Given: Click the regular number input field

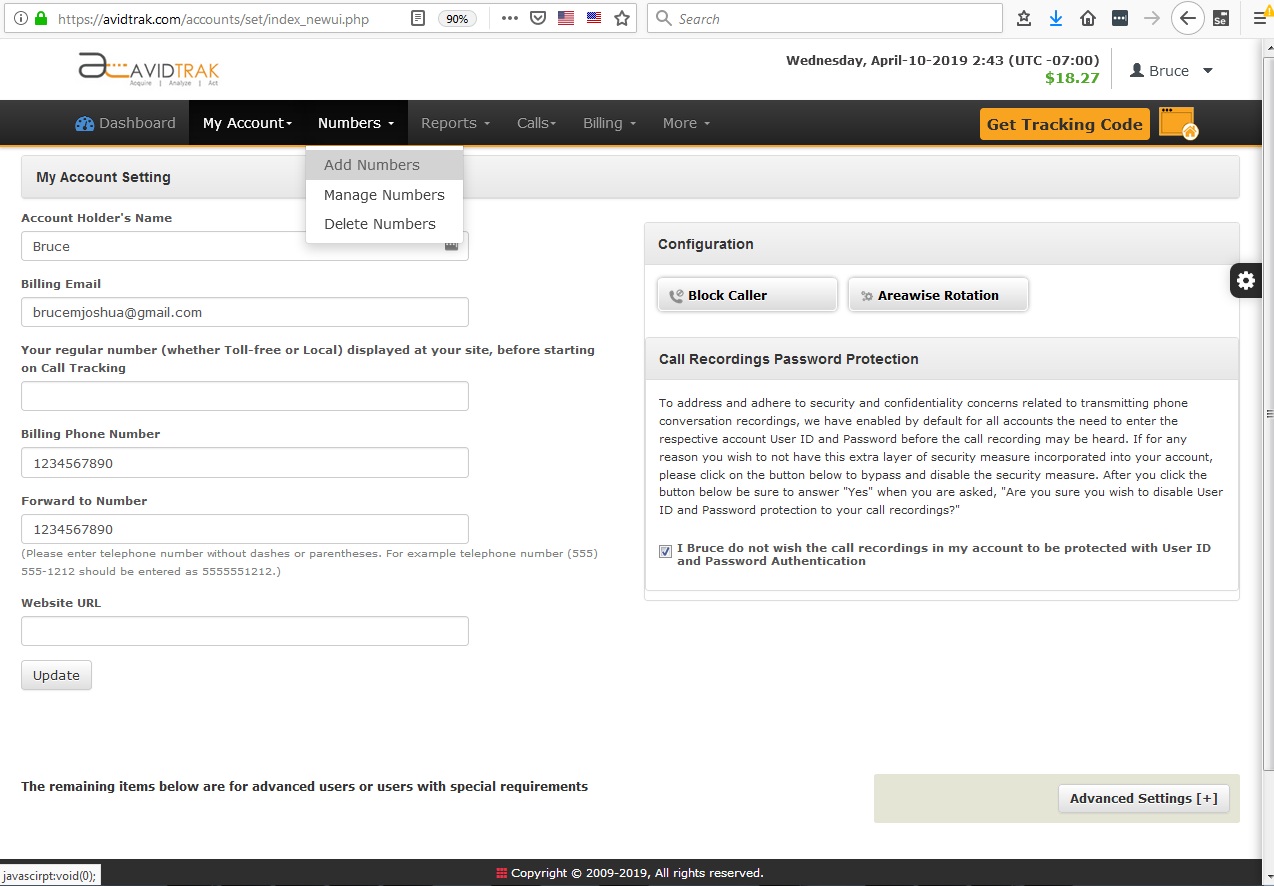Looking at the screenshot, I should point(245,396).
